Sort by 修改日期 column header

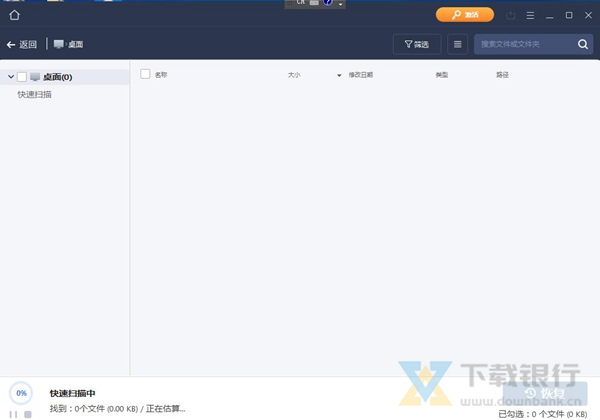pos(360,75)
